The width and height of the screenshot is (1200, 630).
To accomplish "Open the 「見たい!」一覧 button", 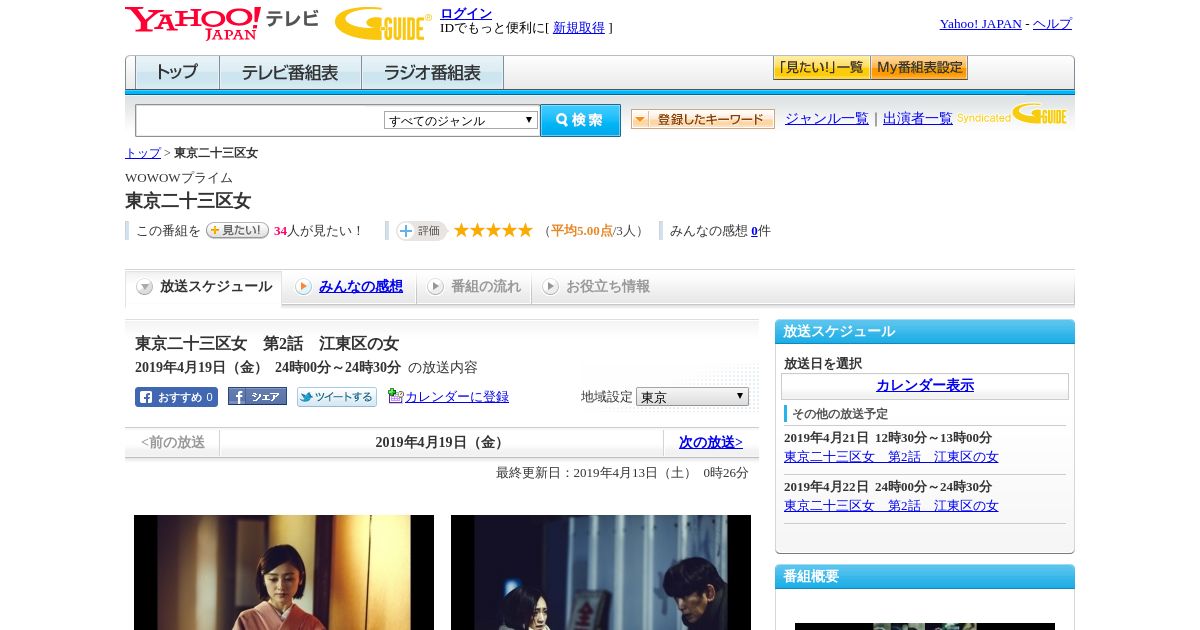I will [821, 68].
